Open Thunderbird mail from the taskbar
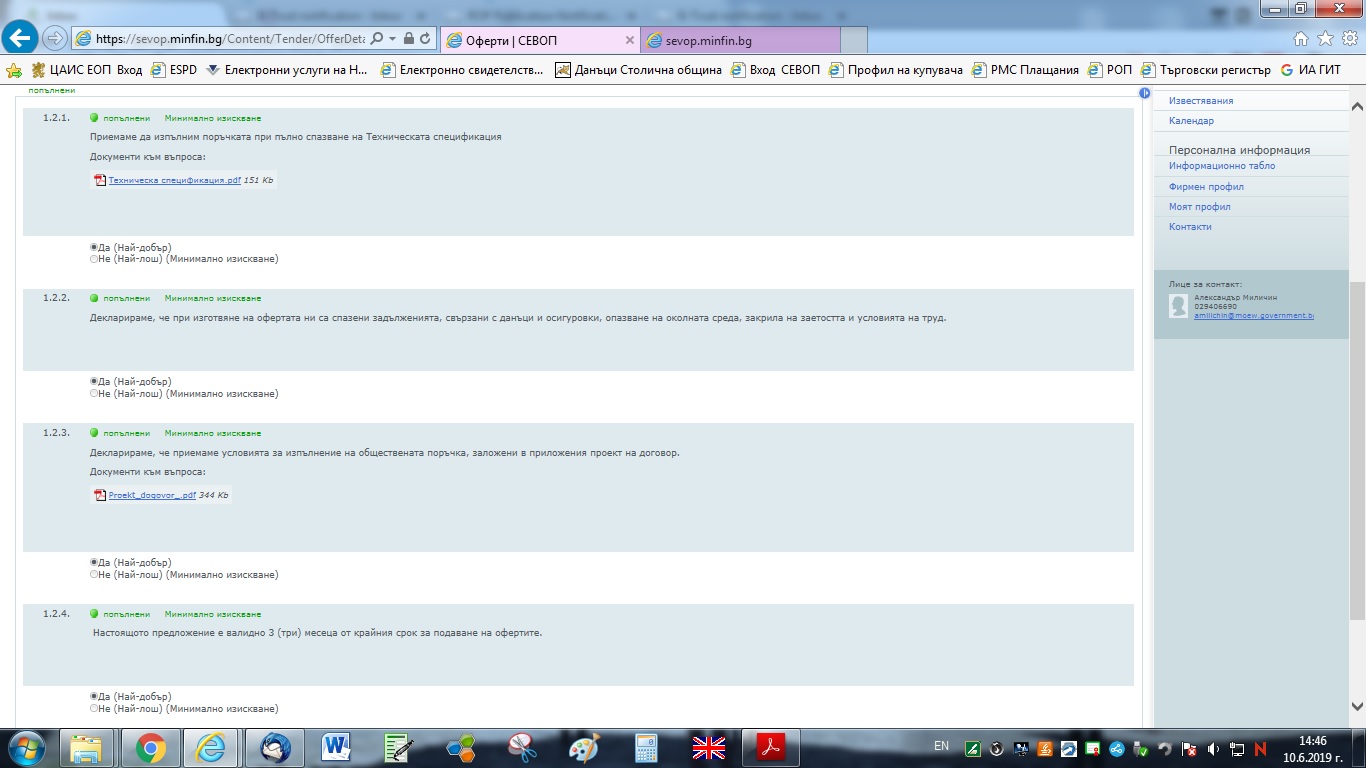This screenshot has height=768, width=1366. click(x=275, y=748)
